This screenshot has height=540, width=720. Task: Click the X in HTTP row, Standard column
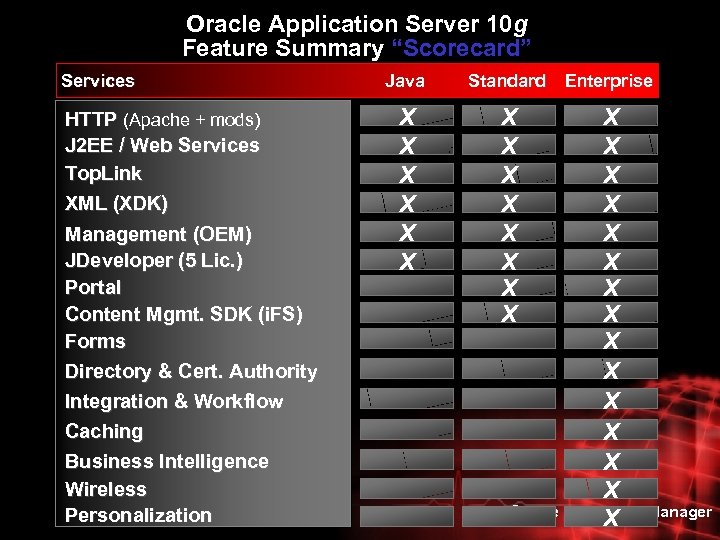point(509,116)
